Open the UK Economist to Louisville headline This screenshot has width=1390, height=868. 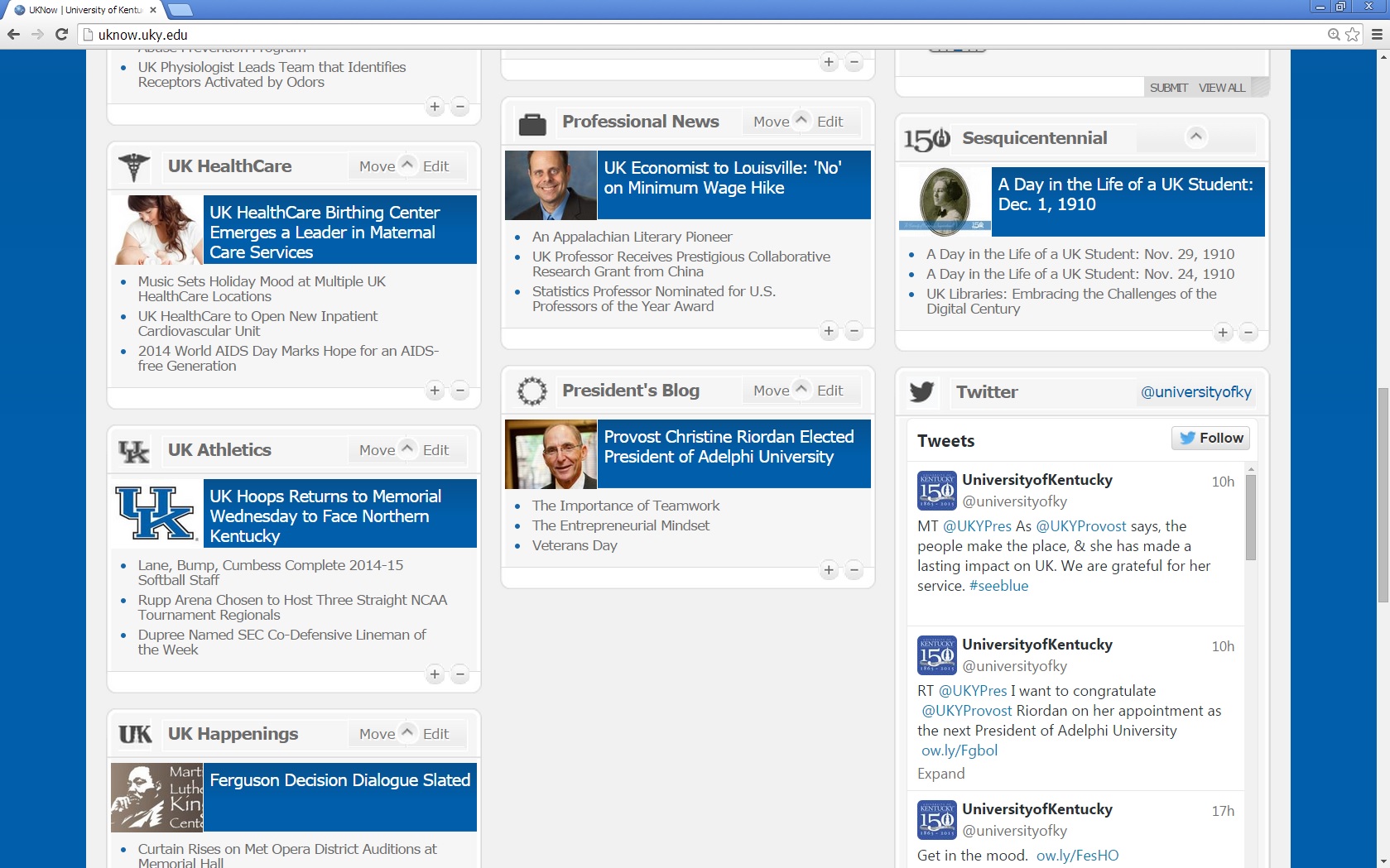tap(723, 178)
